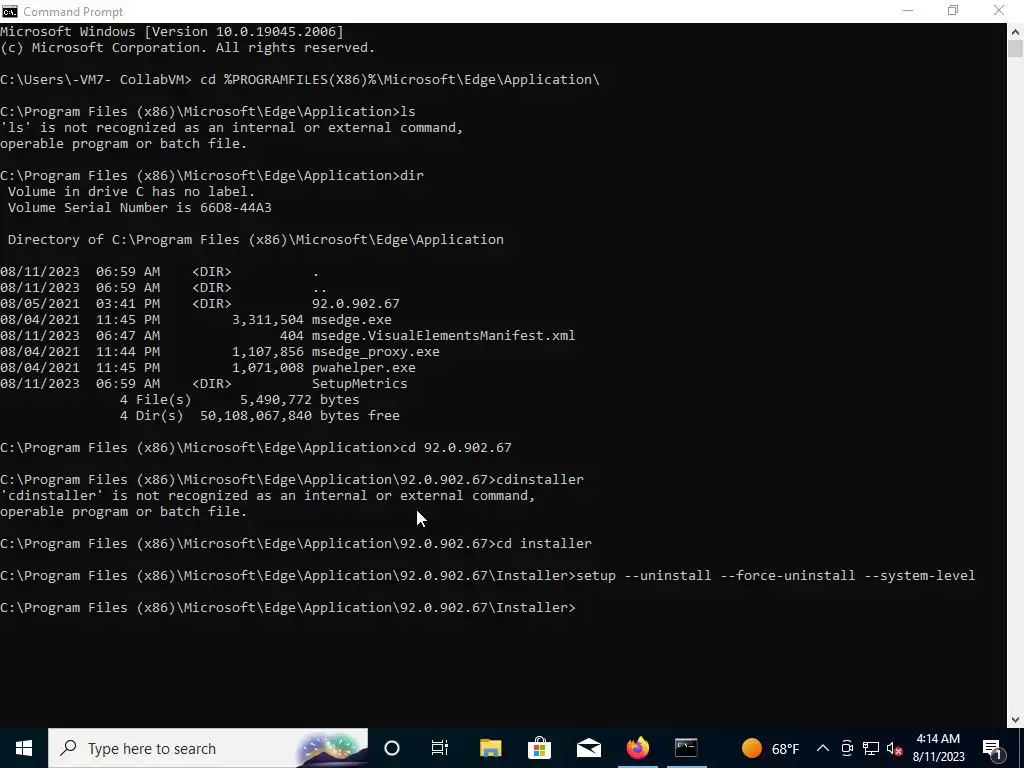Close the Command Prompt window
The image size is (1024, 768).
(x=999, y=11)
